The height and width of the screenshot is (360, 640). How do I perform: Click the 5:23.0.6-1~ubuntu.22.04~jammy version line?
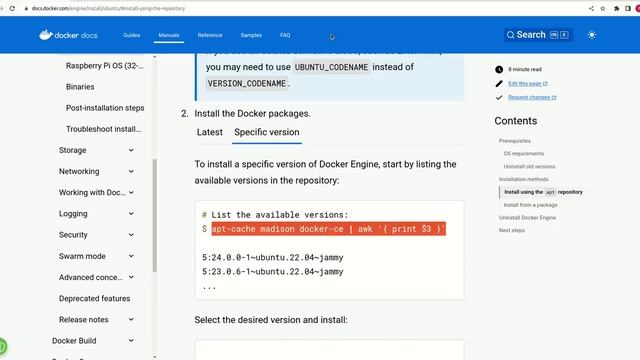tap(273, 272)
